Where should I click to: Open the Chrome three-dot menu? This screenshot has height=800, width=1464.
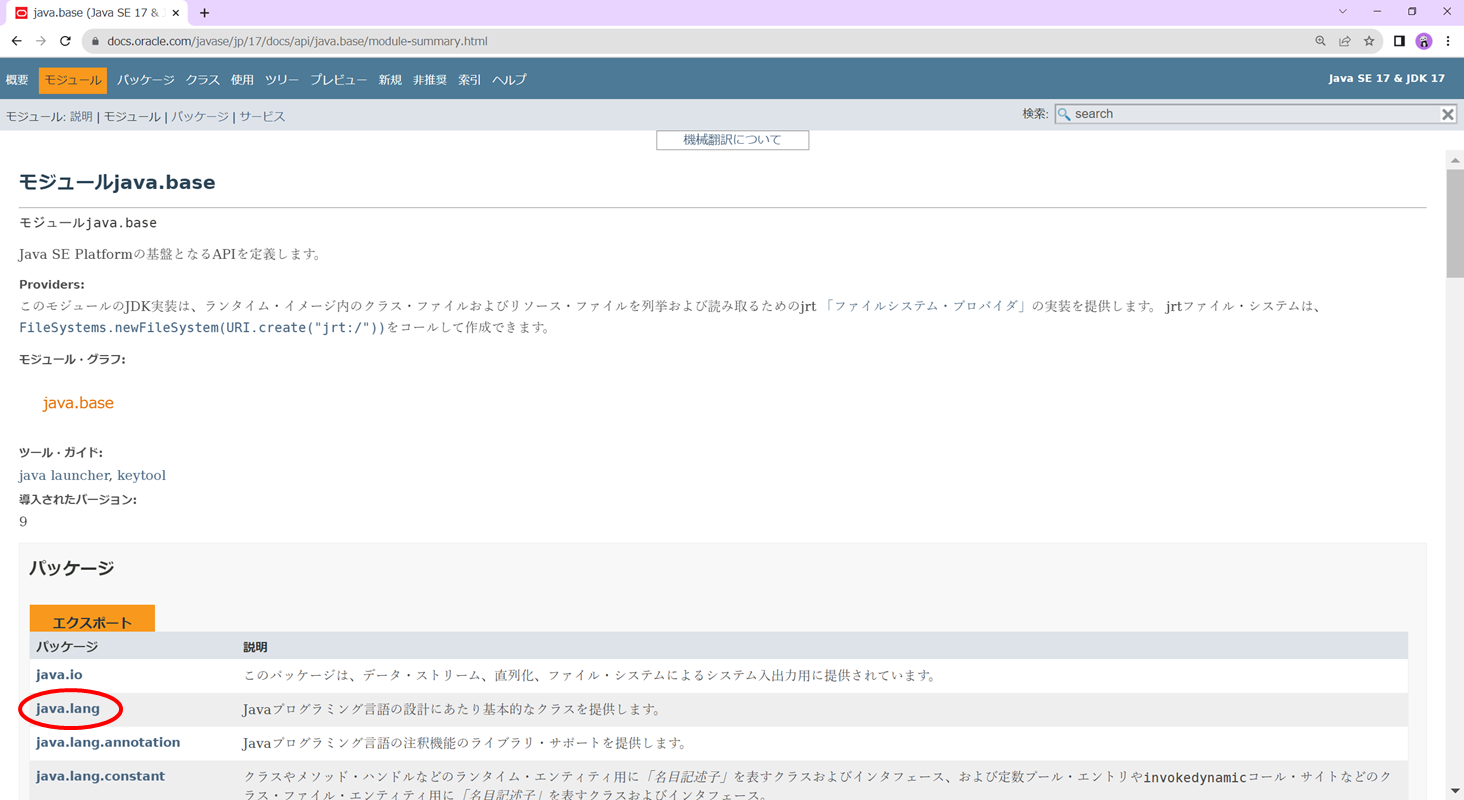click(1447, 41)
